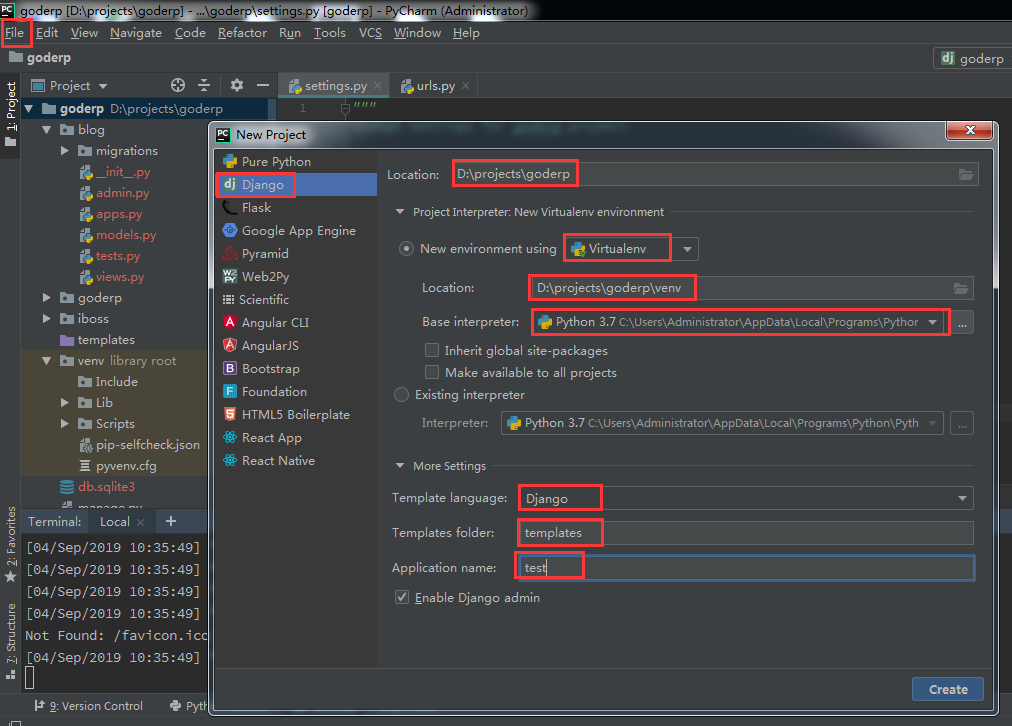Open the Version Control tool window
Image resolution: width=1012 pixels, height=726 pixels.
[x=89, y=706]
